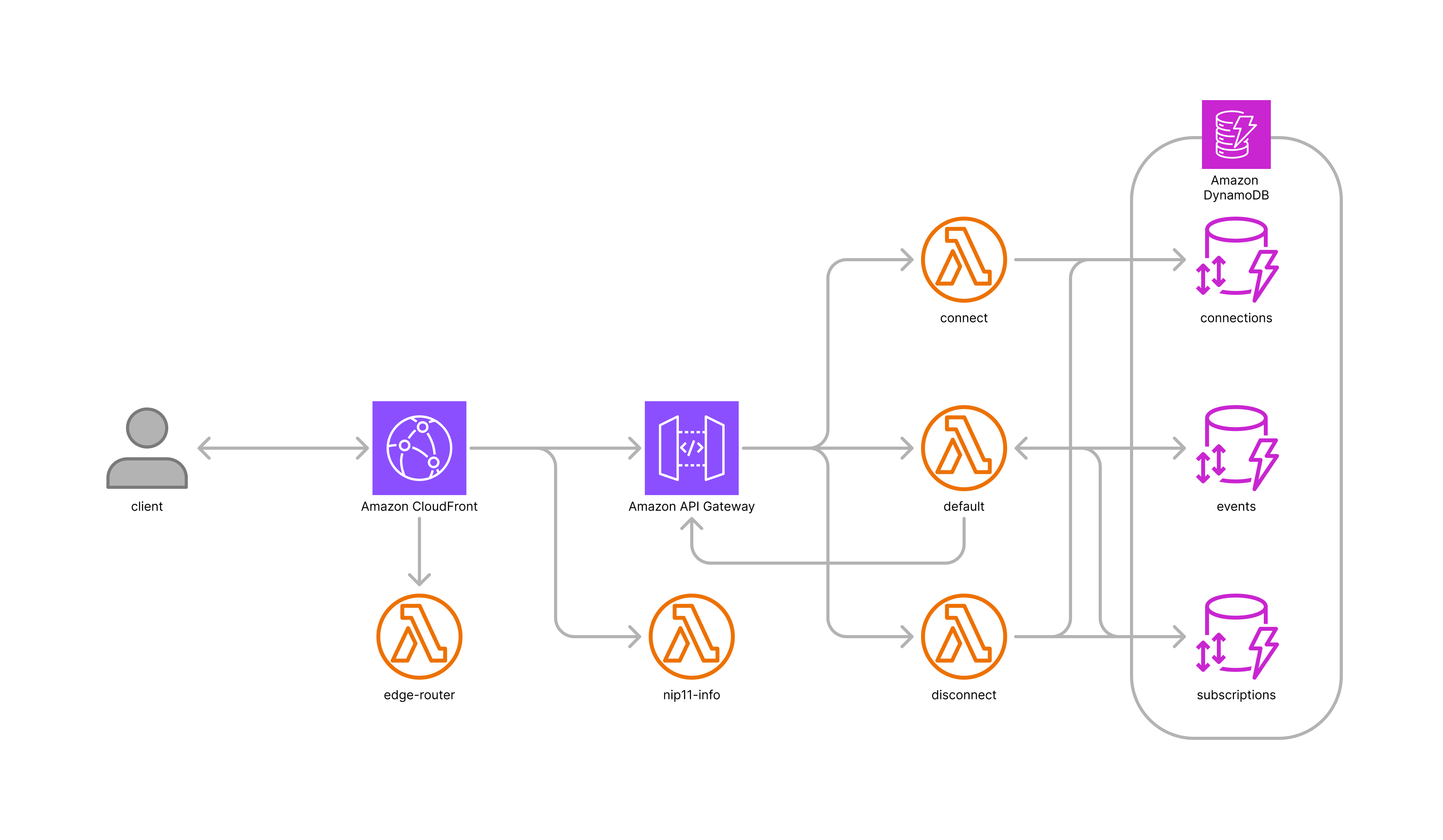Viewport: 1443px width, 840px height.
Task: Click the 'edge-router' label text
Action: pos(419,695)
